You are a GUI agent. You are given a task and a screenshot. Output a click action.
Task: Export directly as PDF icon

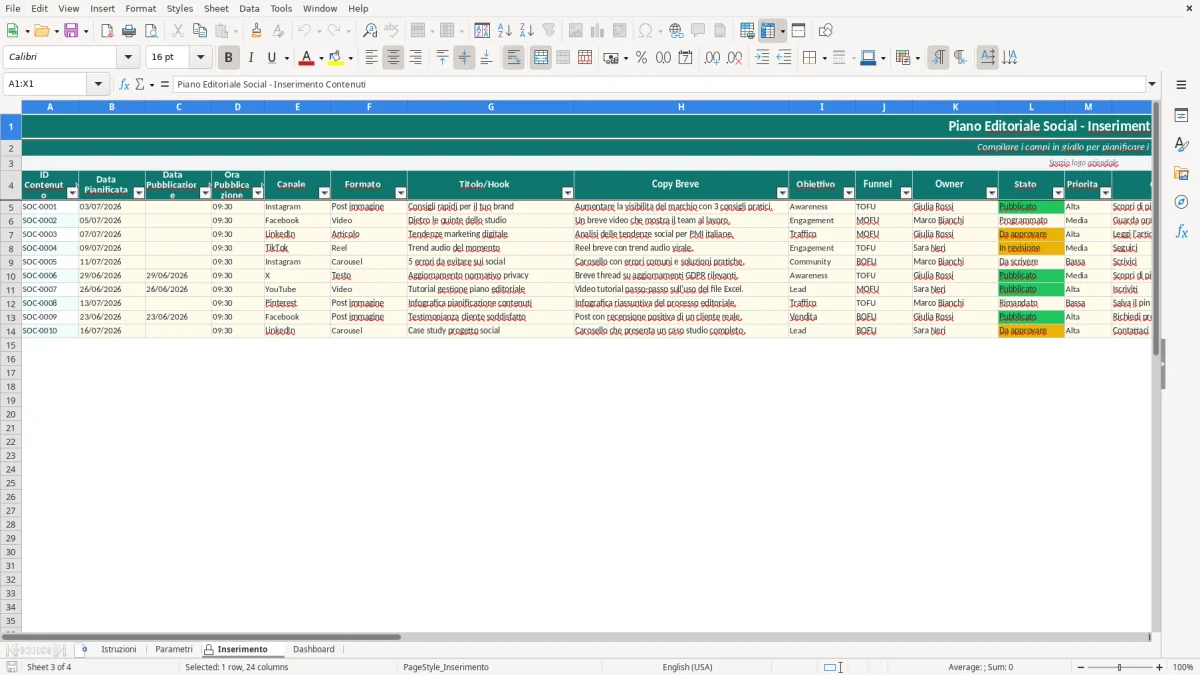107,31
